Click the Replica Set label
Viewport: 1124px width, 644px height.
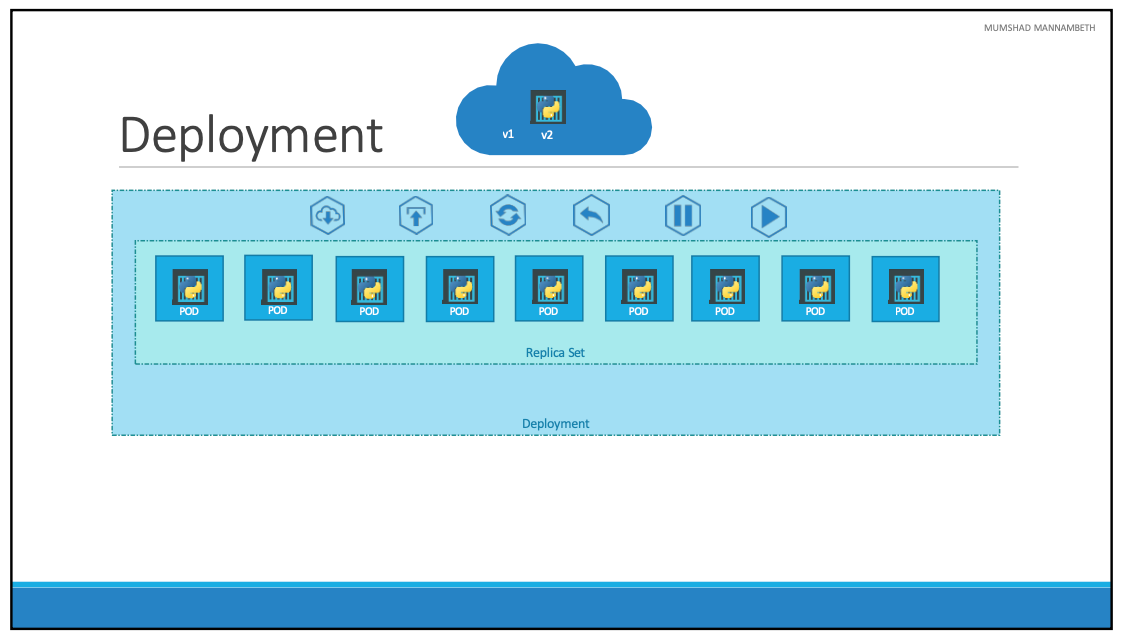tap(555, 353)
